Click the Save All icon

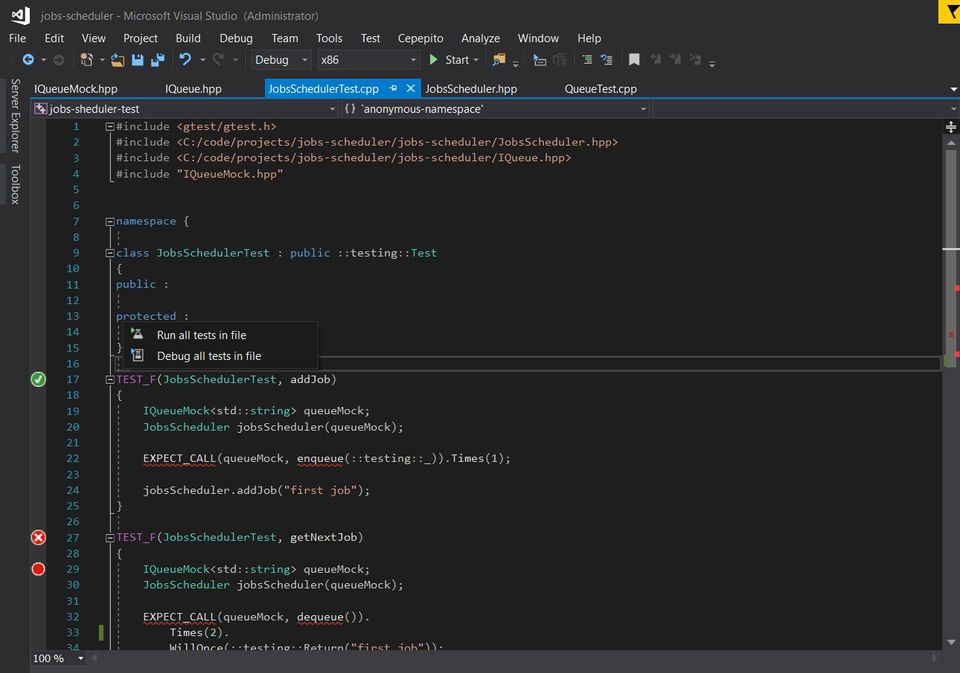[x=158, y=59]
